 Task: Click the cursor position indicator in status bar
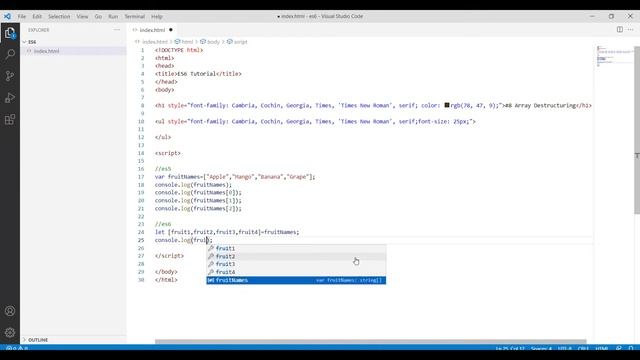[510, 349]
